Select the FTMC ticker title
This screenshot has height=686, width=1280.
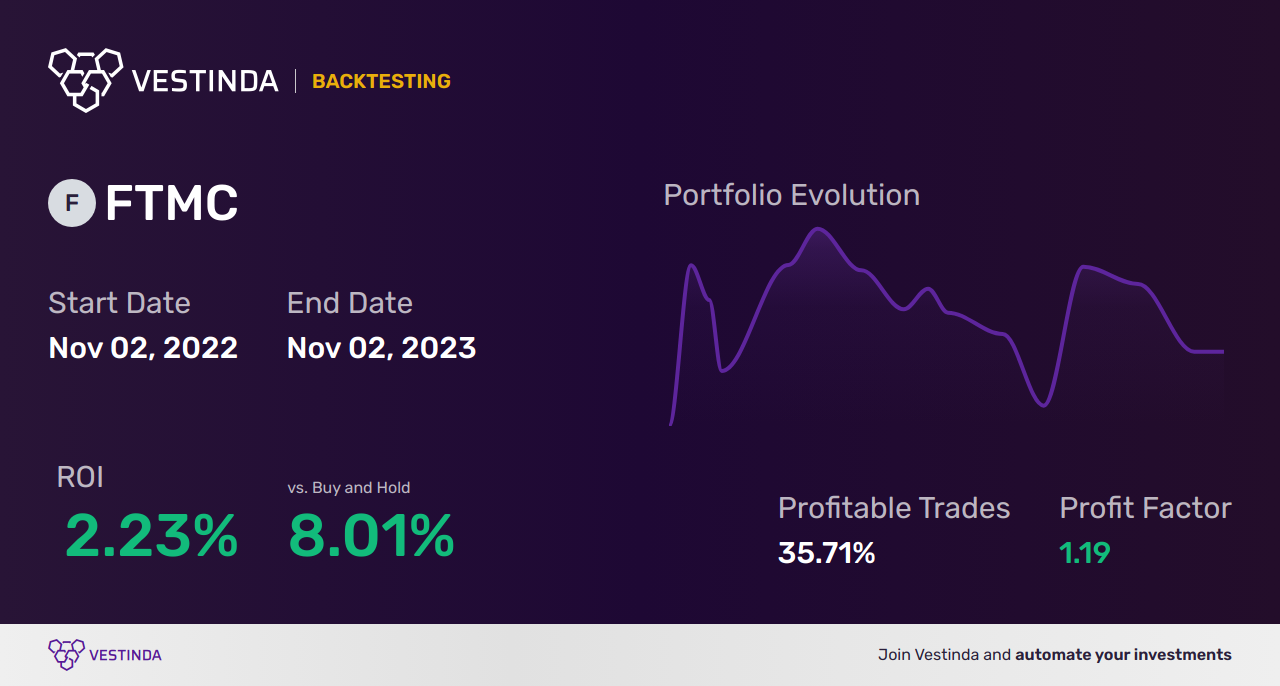[x=171, y=204]
